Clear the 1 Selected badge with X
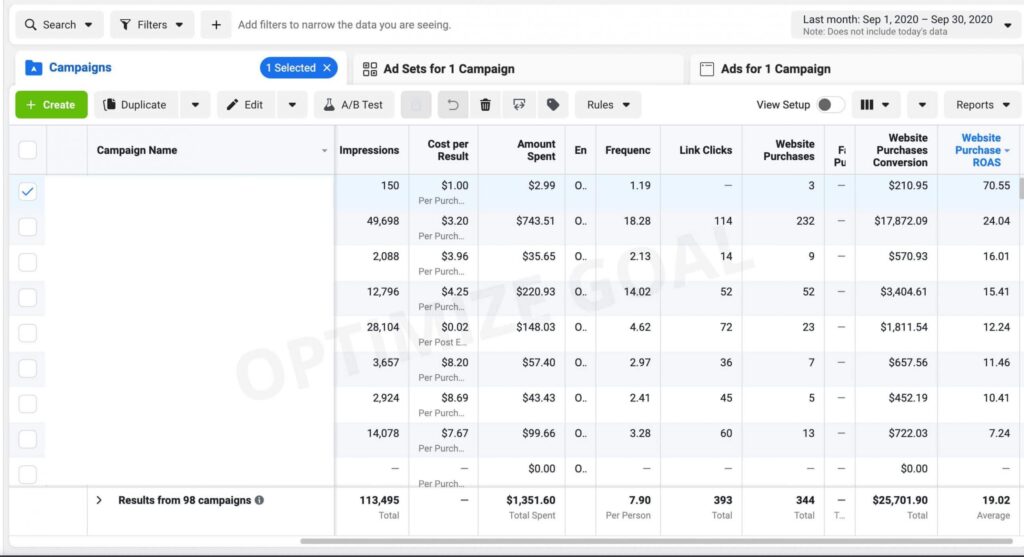 (327, 68)
